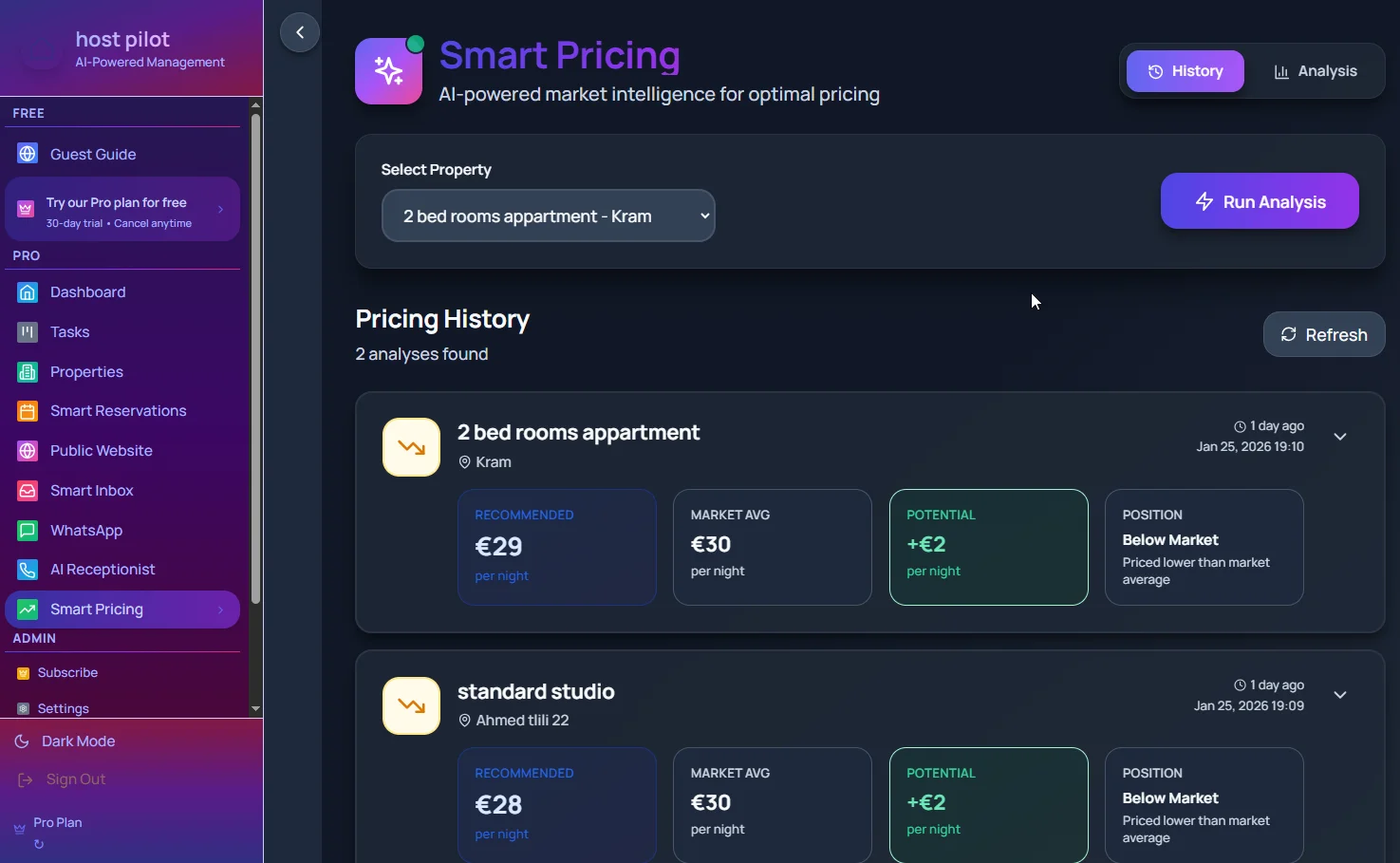
Task: Click the Public Website sidebar icon
Action: (x=27, y=450)
